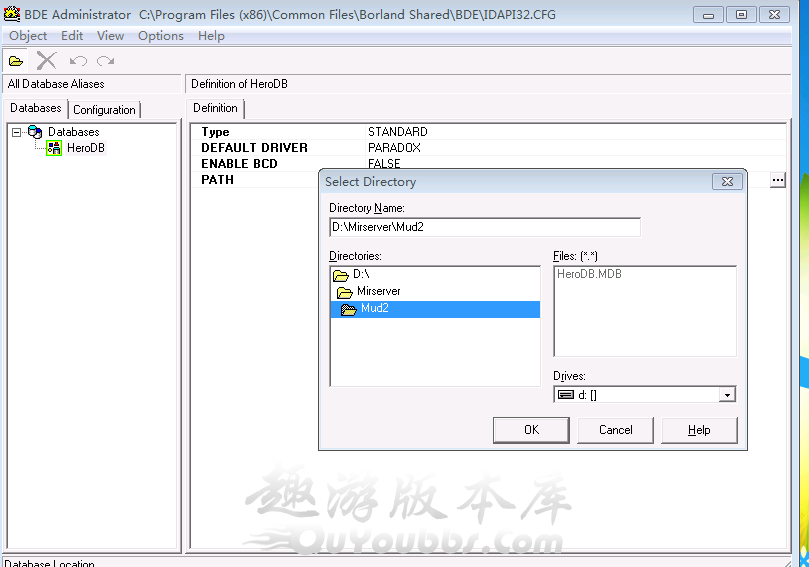Select D:\ in the Directories list
The width and height of the screenshot is (809, 567).
tap(361, 274)
